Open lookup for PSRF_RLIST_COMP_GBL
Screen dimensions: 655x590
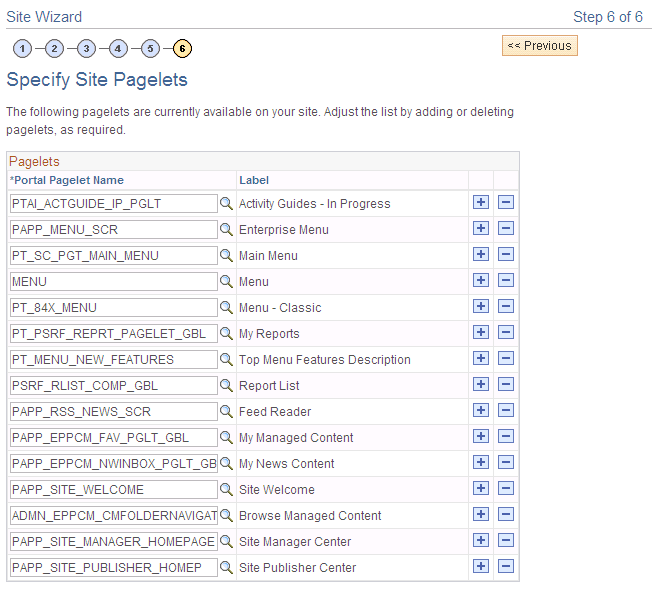(226, 385)
